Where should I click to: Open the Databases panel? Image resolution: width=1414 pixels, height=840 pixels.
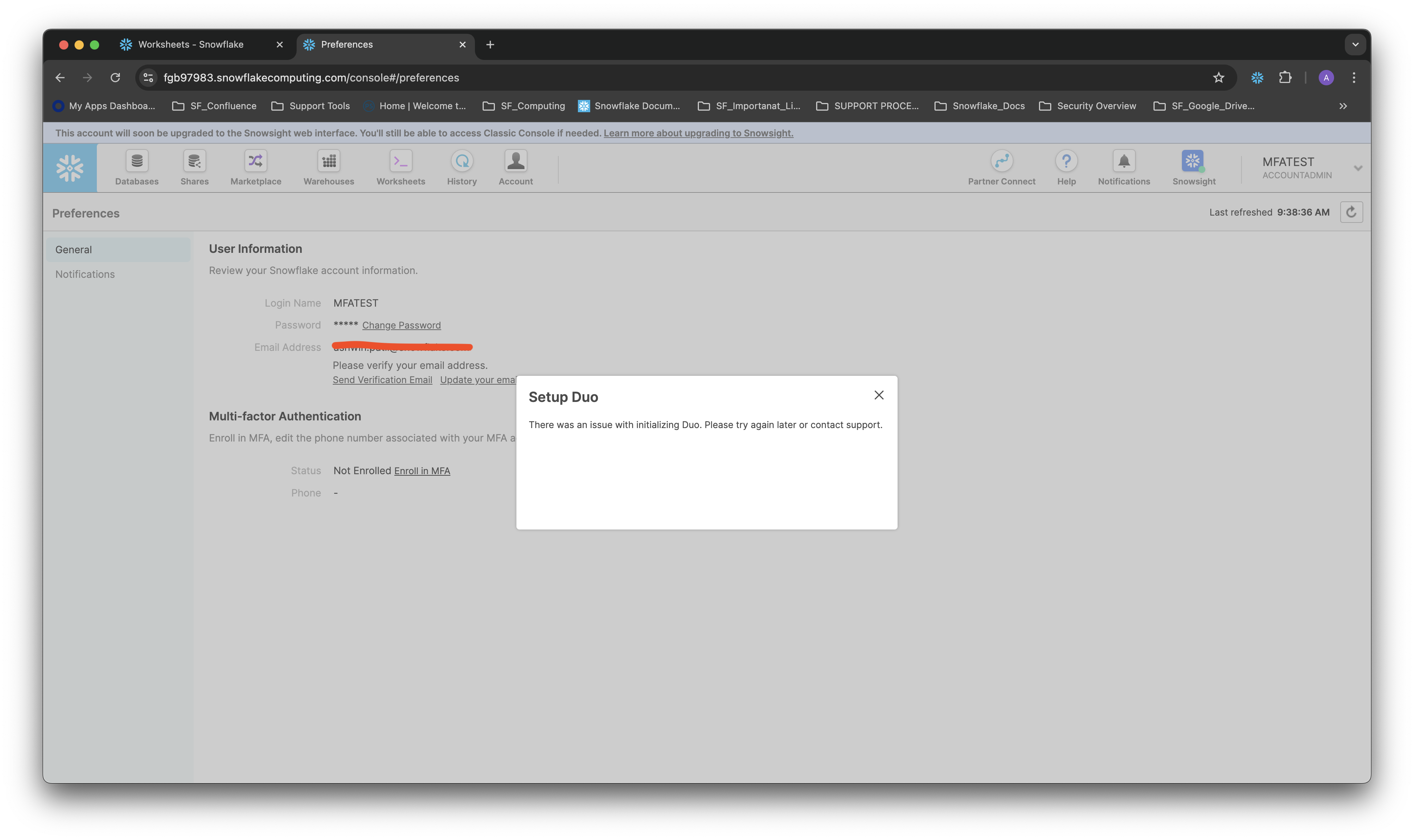coord(136,167)
